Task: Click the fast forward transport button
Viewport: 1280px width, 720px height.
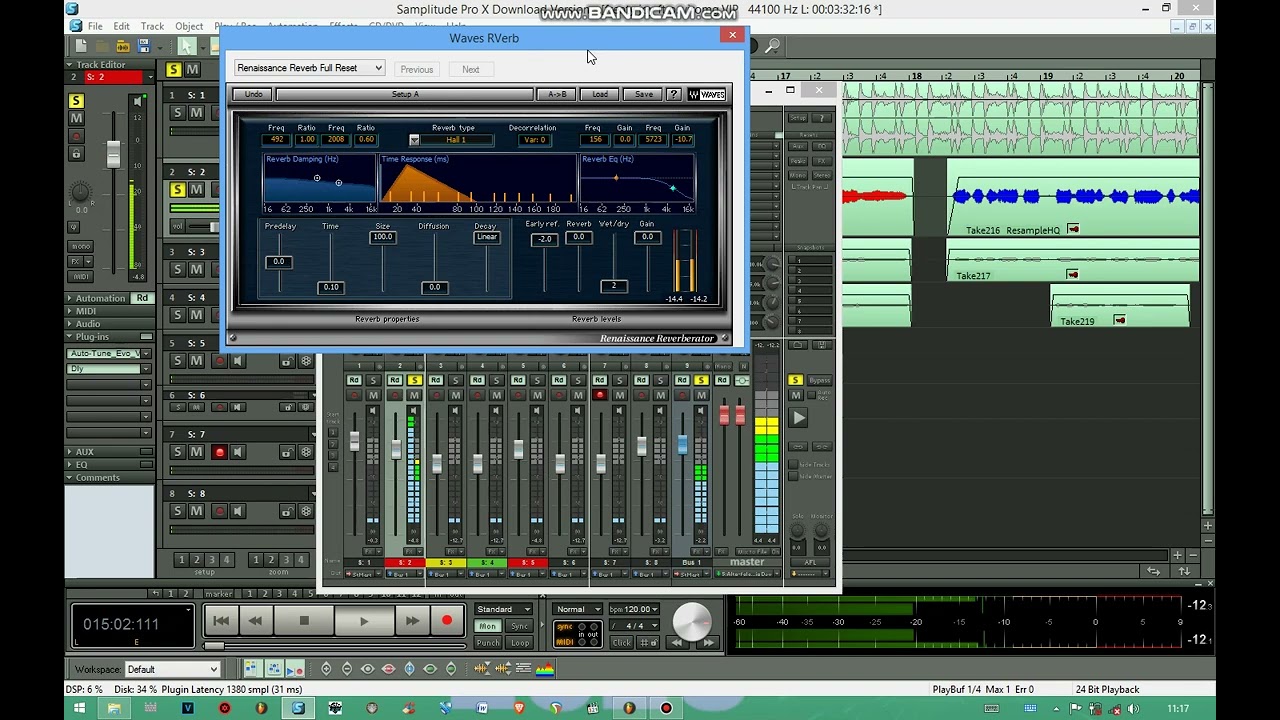Action: 412,622
